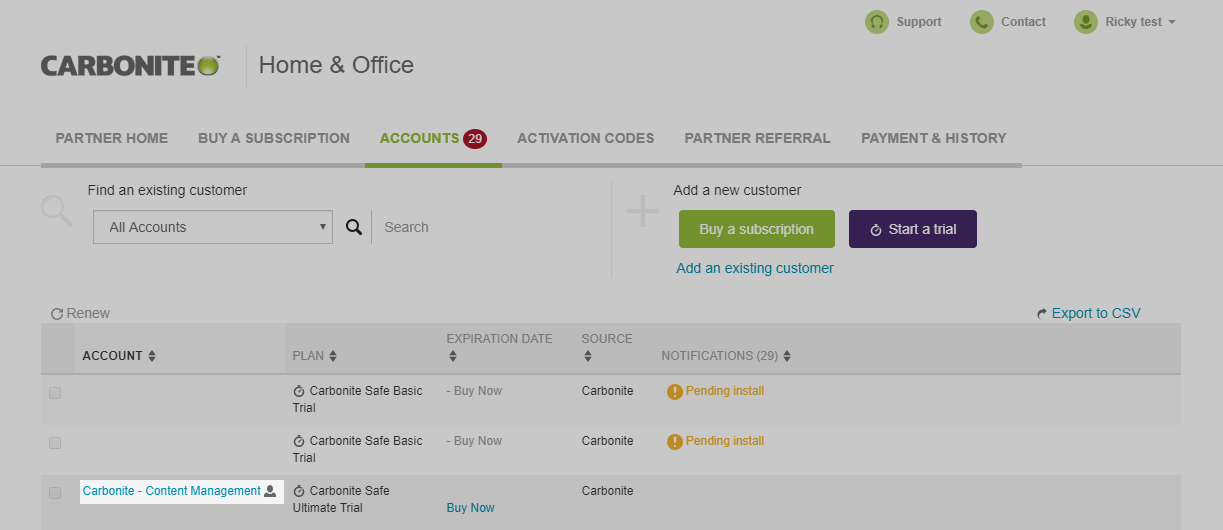Click the Carbonite logo
1223x530 pixels.
pyautogui.click(x=130, y=66)
